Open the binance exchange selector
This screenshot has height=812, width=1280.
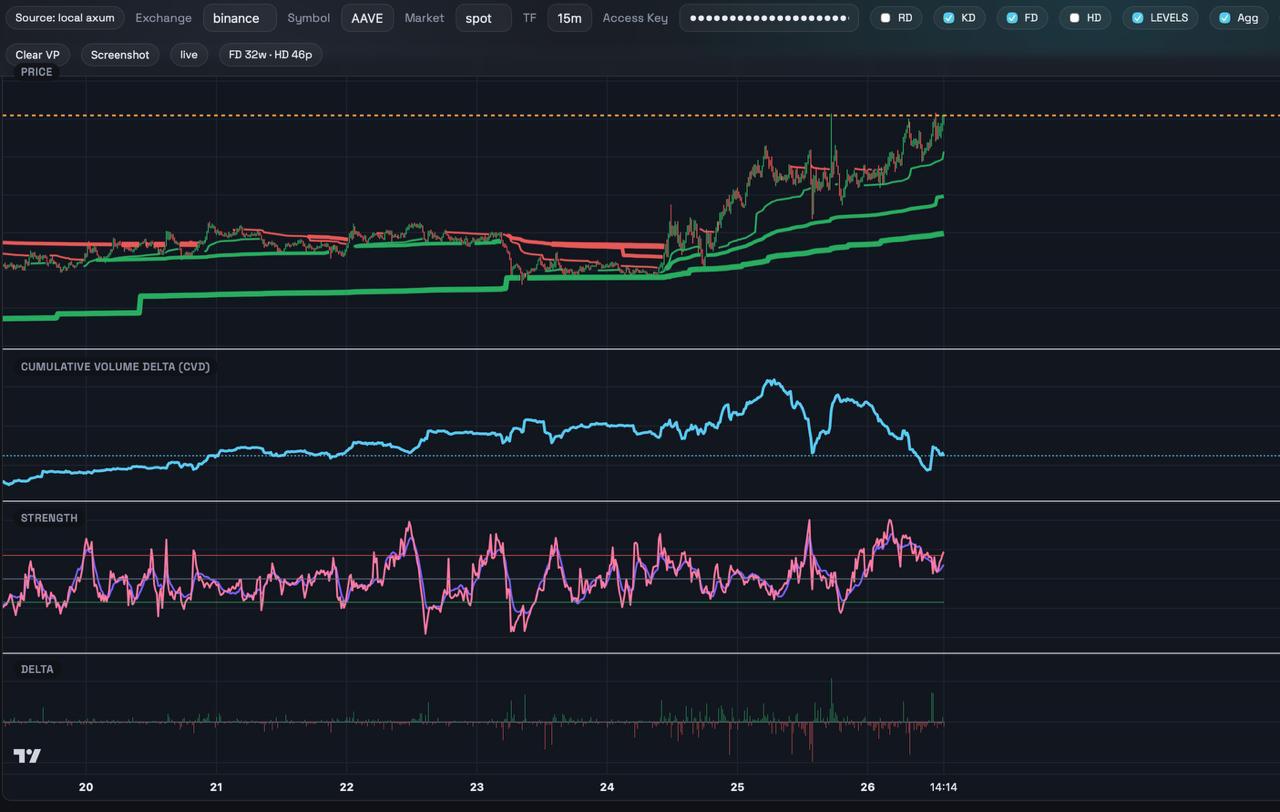(239, 18)
